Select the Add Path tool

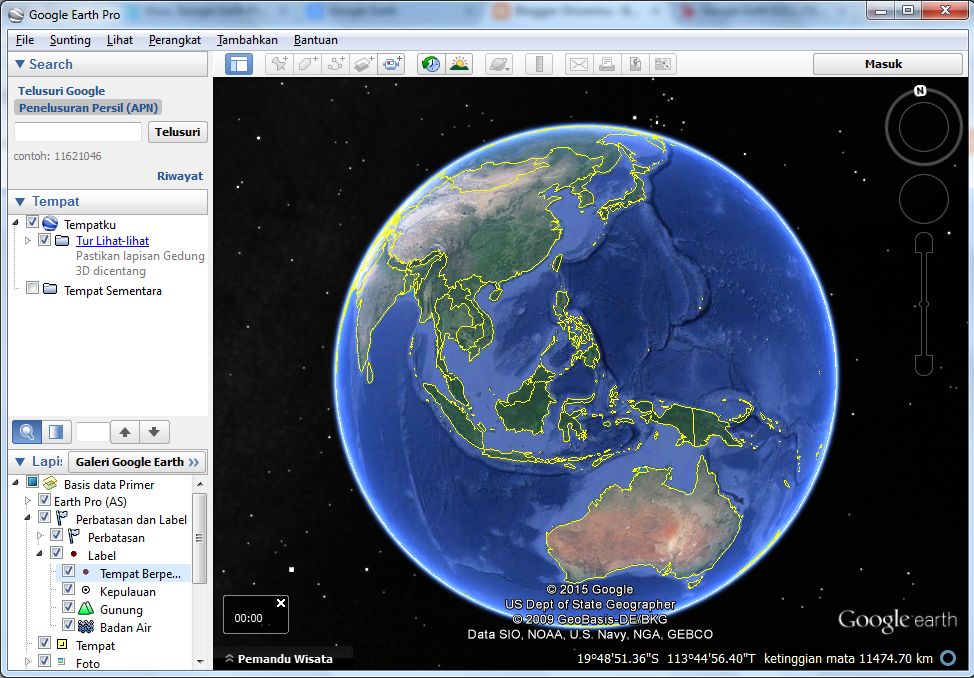pyautogui.click(x=336, y=64)
